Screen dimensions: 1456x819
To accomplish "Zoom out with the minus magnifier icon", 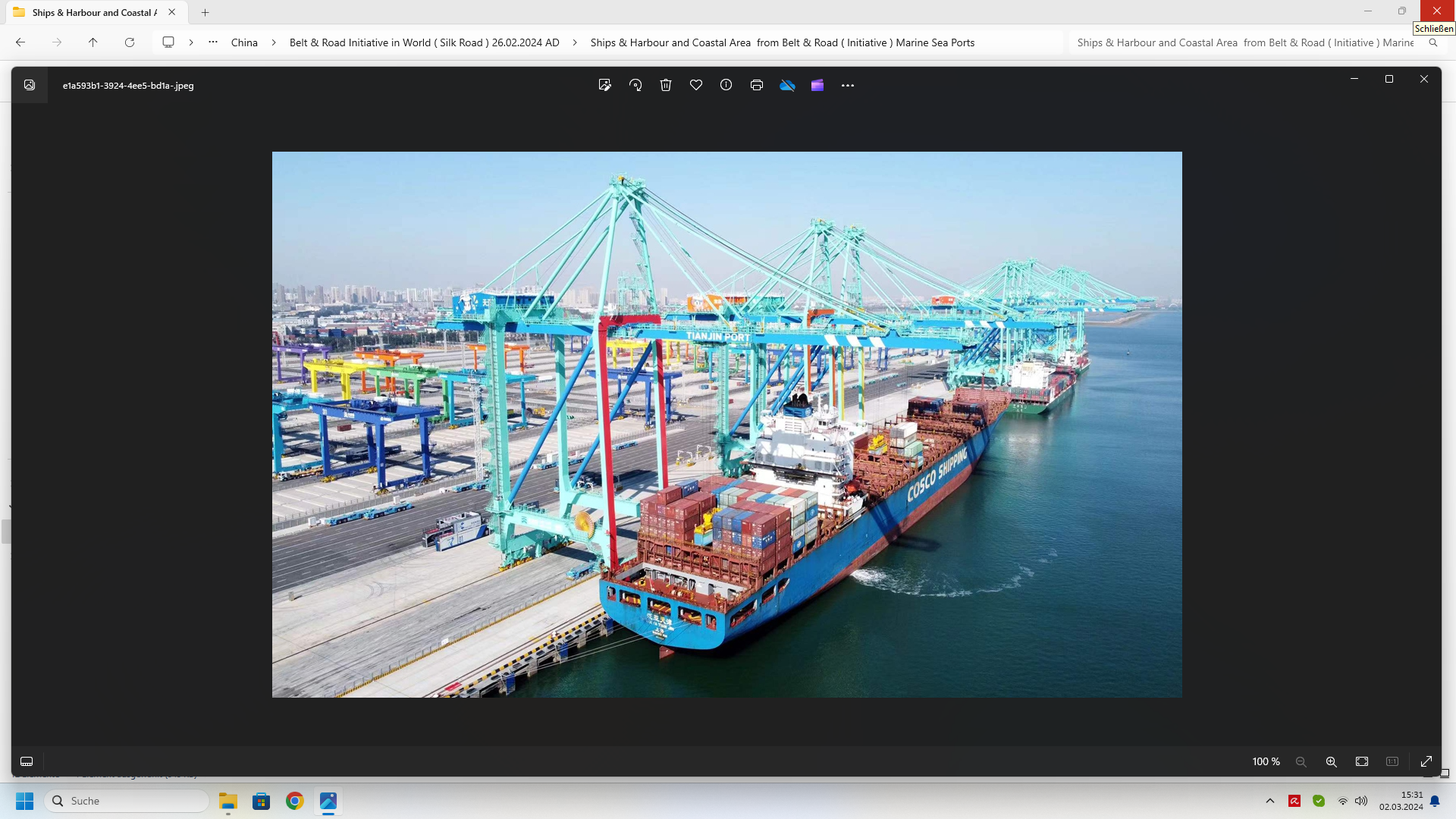I will point(1301,761).
